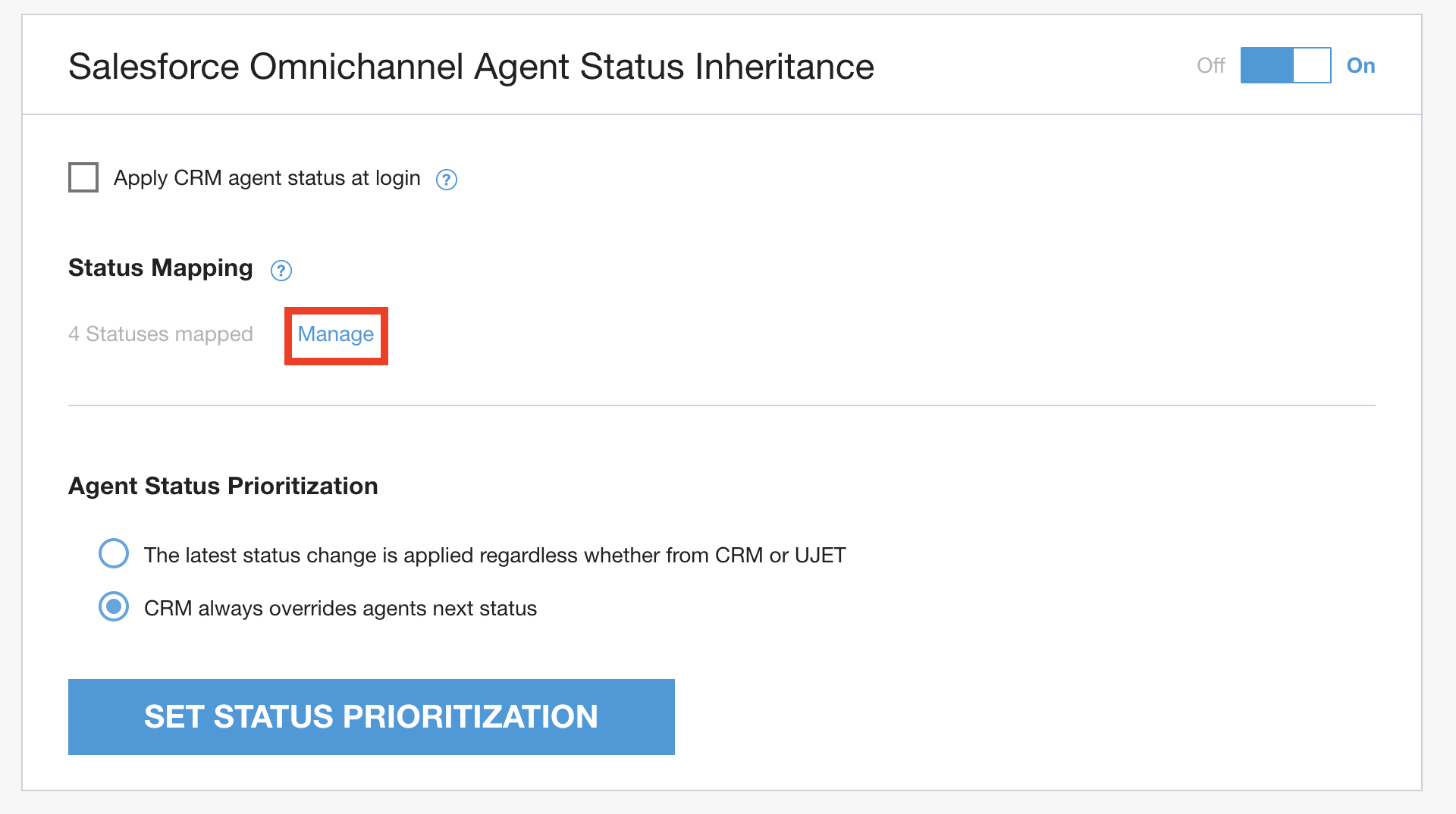Click the Salesforce Omnichannel Agent Status Inheritance title

pyautogui.click(x=471, y=67)
